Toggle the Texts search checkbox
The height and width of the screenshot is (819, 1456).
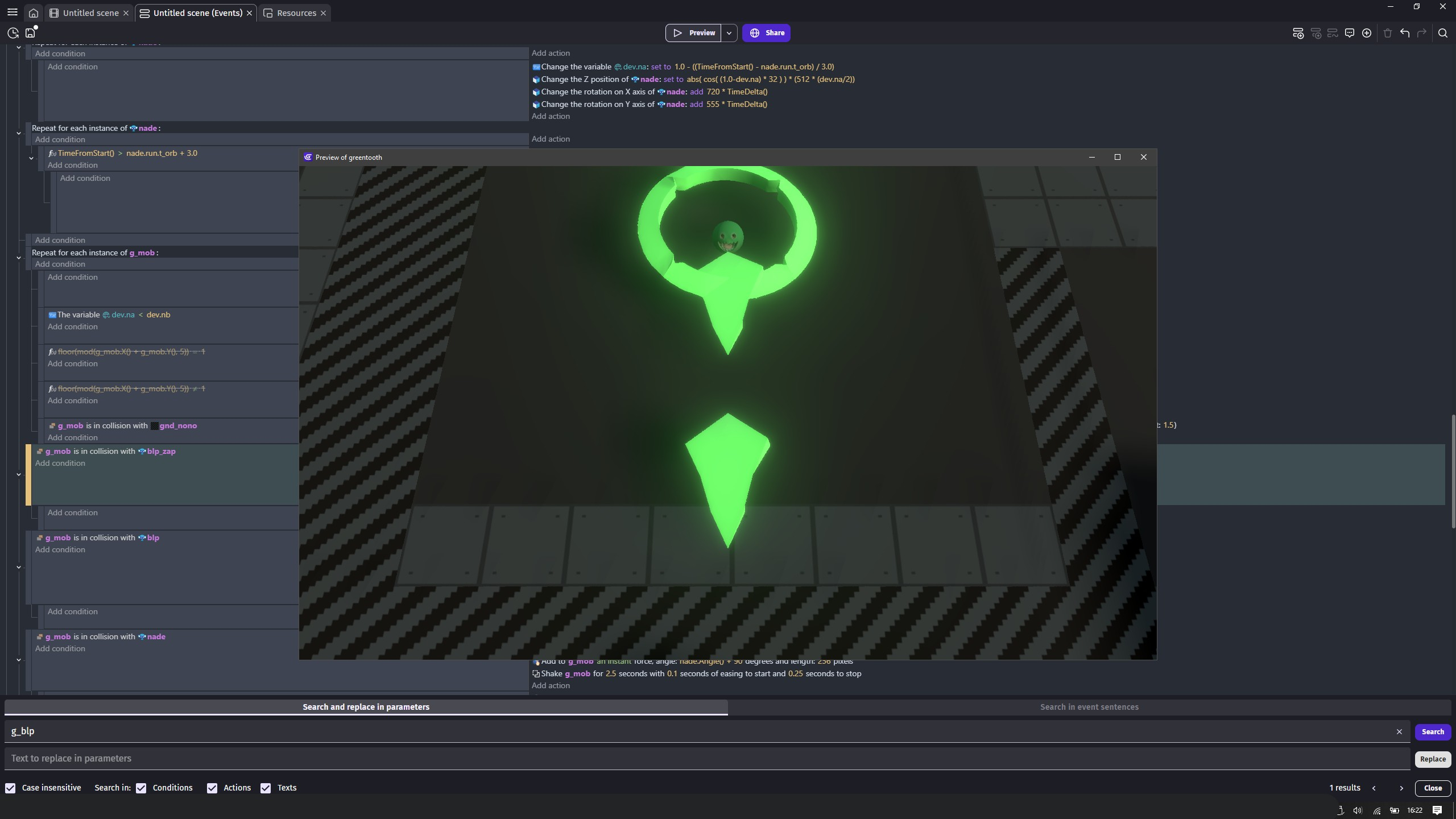[266, 788]
